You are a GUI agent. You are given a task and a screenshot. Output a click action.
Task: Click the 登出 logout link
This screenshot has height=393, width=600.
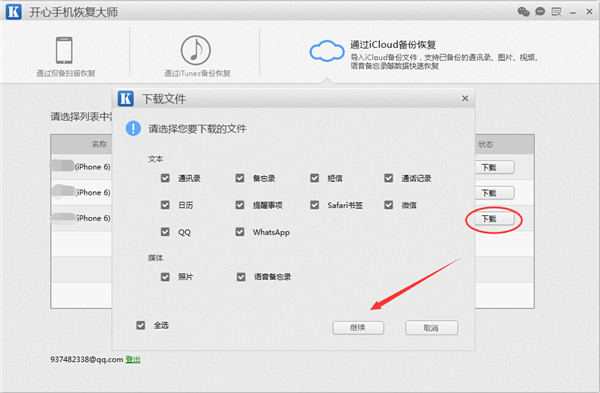click(x=133, y=359)
